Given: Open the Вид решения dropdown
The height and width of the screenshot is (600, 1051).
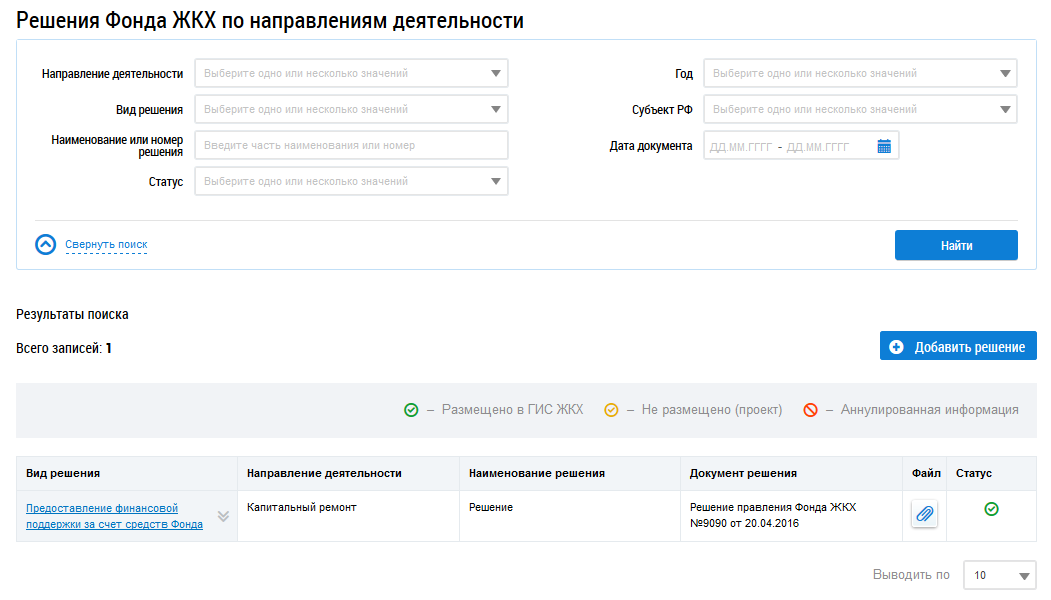Looking at the screenshot, I should 351,109.
